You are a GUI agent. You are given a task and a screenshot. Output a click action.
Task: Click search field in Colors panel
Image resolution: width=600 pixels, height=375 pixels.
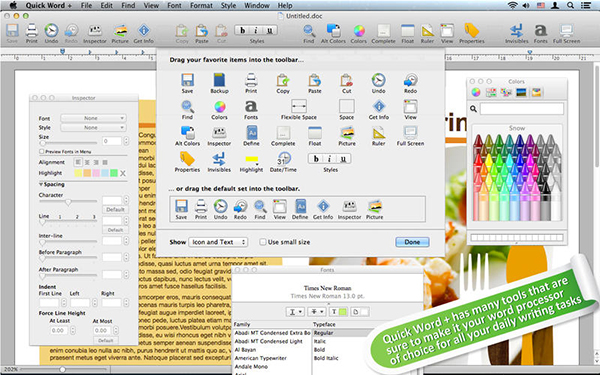pyautogui.click(x=522, y=109)
